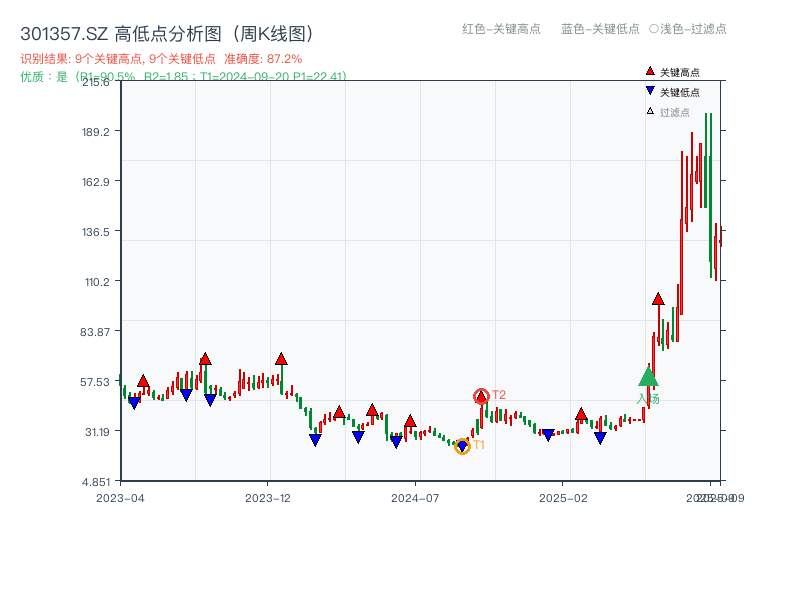
Task: Click y-axis value 31.19
Action: point(97,432)
